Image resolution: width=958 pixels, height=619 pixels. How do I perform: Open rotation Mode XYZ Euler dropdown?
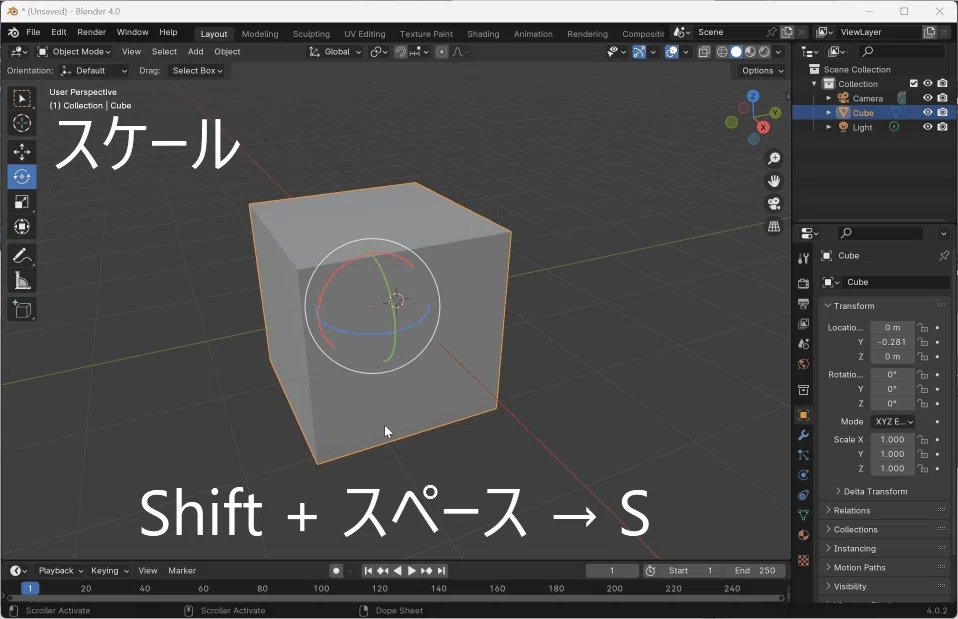pos(892,422)
